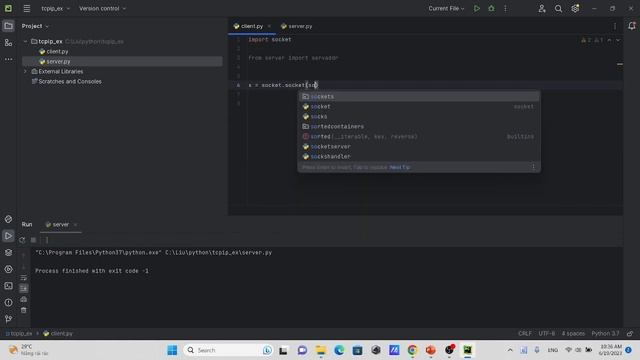
Task: Open the Python Console layers icon
Action: click(8, 253)
